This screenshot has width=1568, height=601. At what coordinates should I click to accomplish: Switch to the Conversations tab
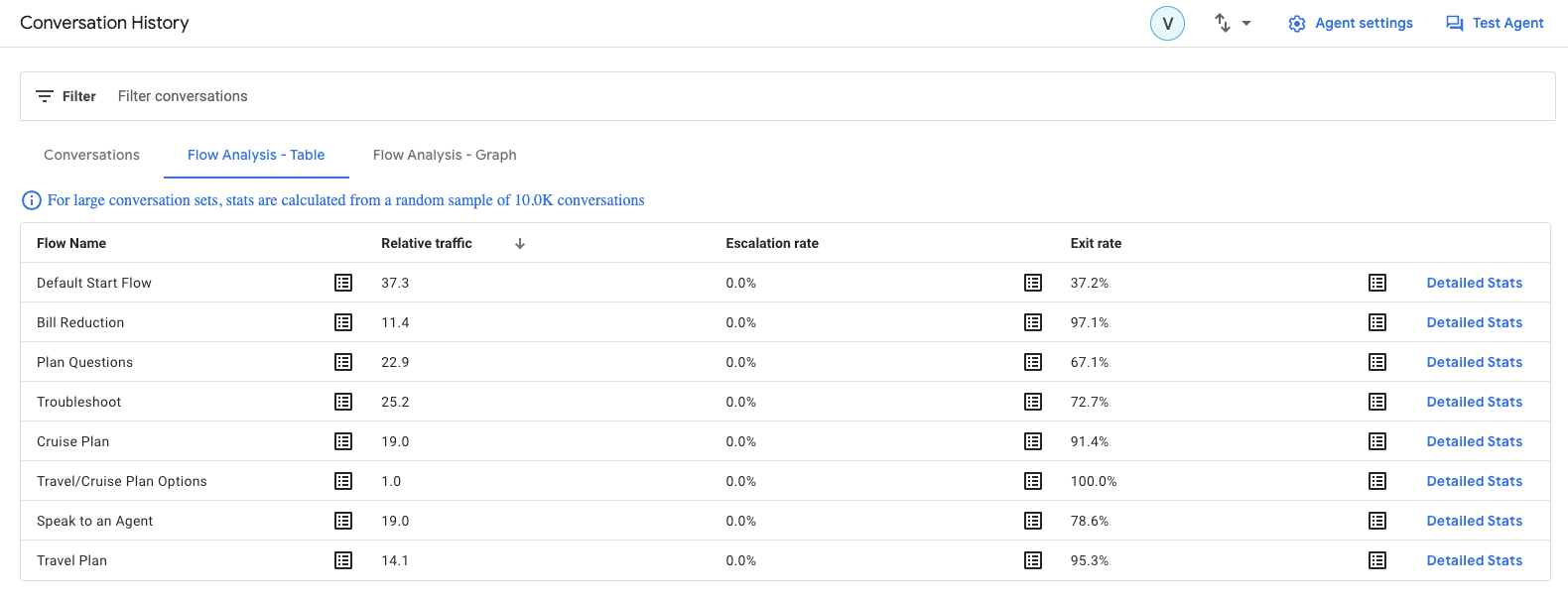90,155
